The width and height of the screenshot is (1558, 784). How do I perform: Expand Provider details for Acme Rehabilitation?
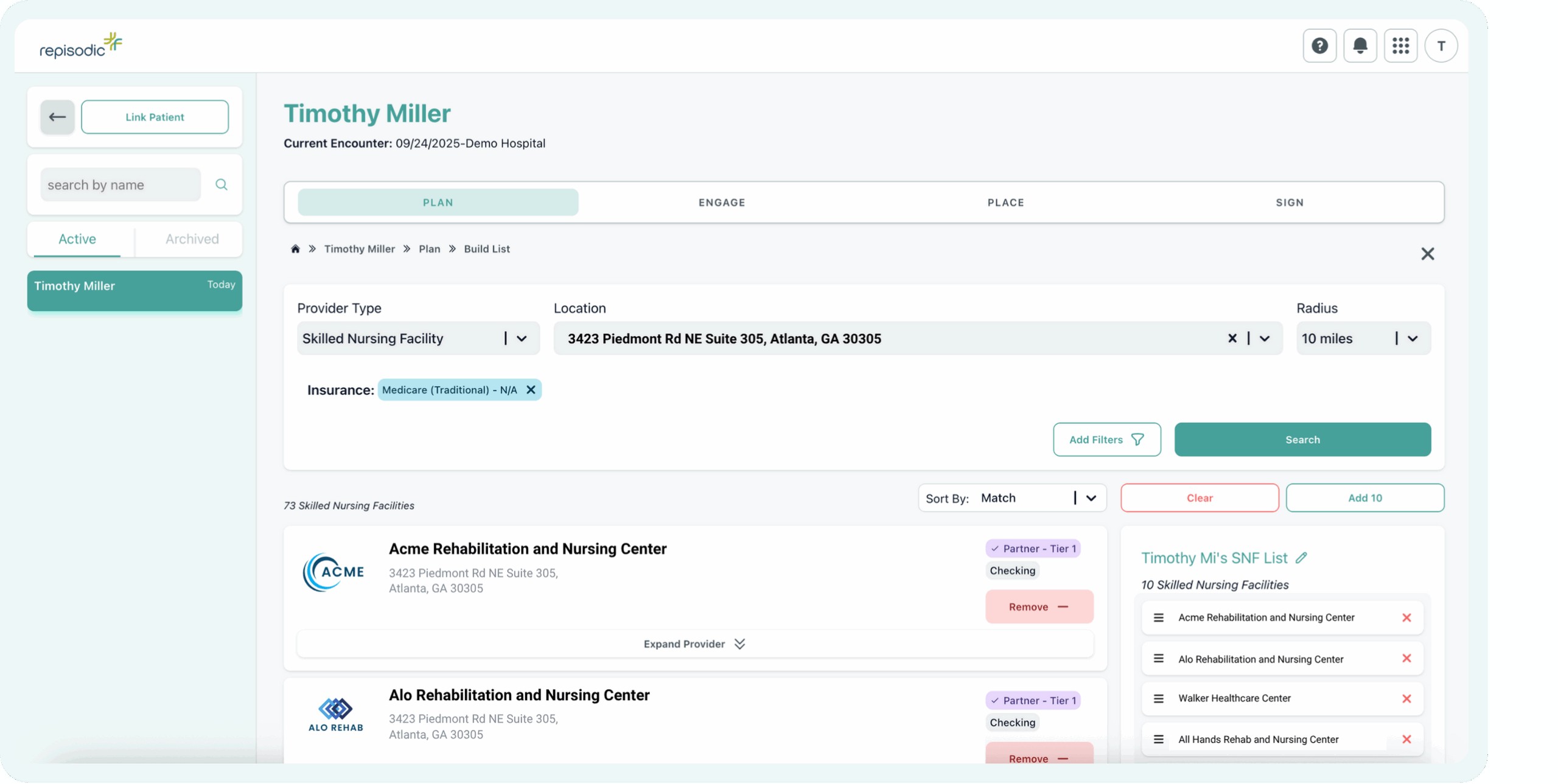694,644
